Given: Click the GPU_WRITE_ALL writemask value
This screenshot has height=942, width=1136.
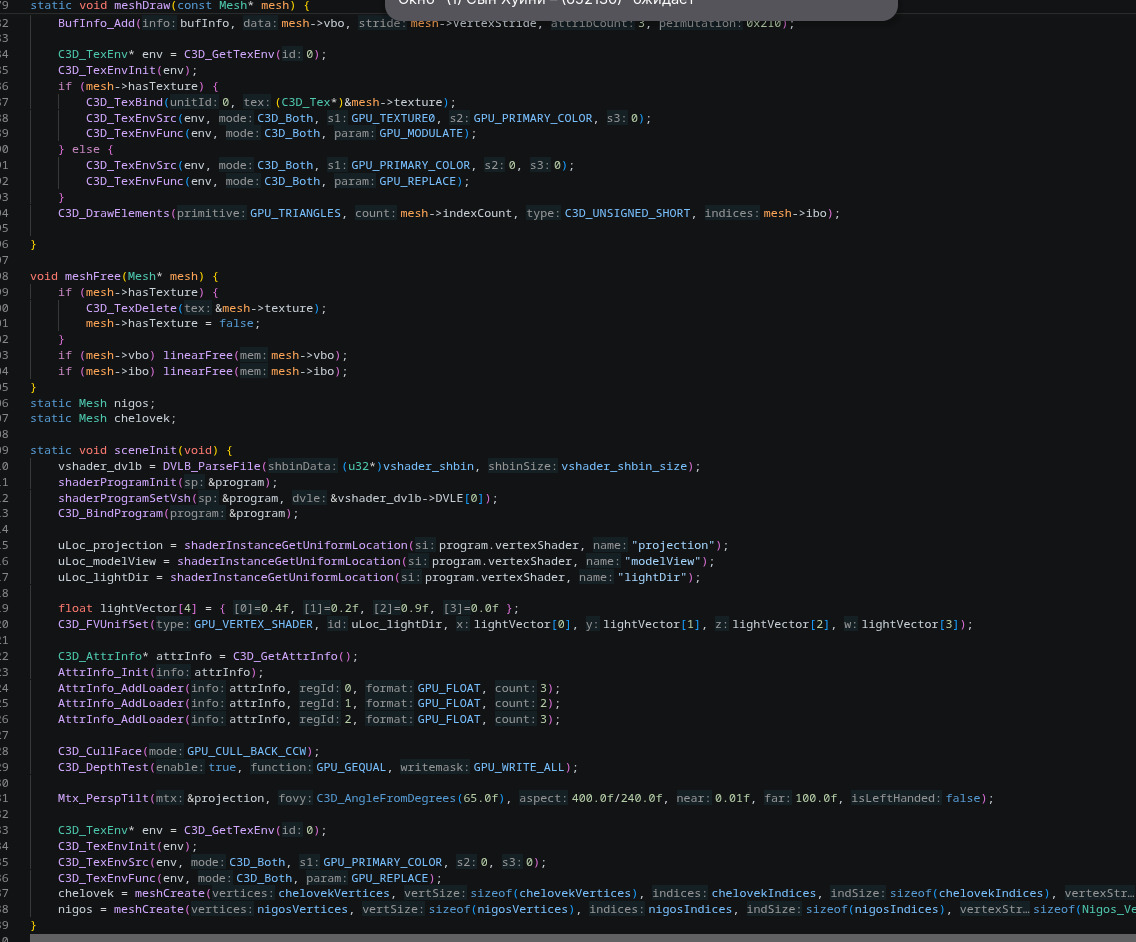Looking at the screenshot, I should click(x=519, y=767).
